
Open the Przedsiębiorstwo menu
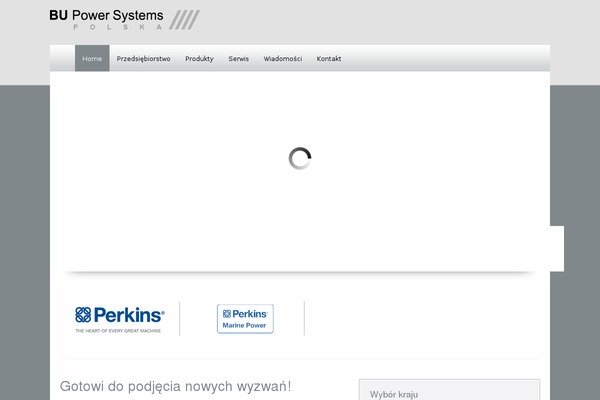click(143, 59)
